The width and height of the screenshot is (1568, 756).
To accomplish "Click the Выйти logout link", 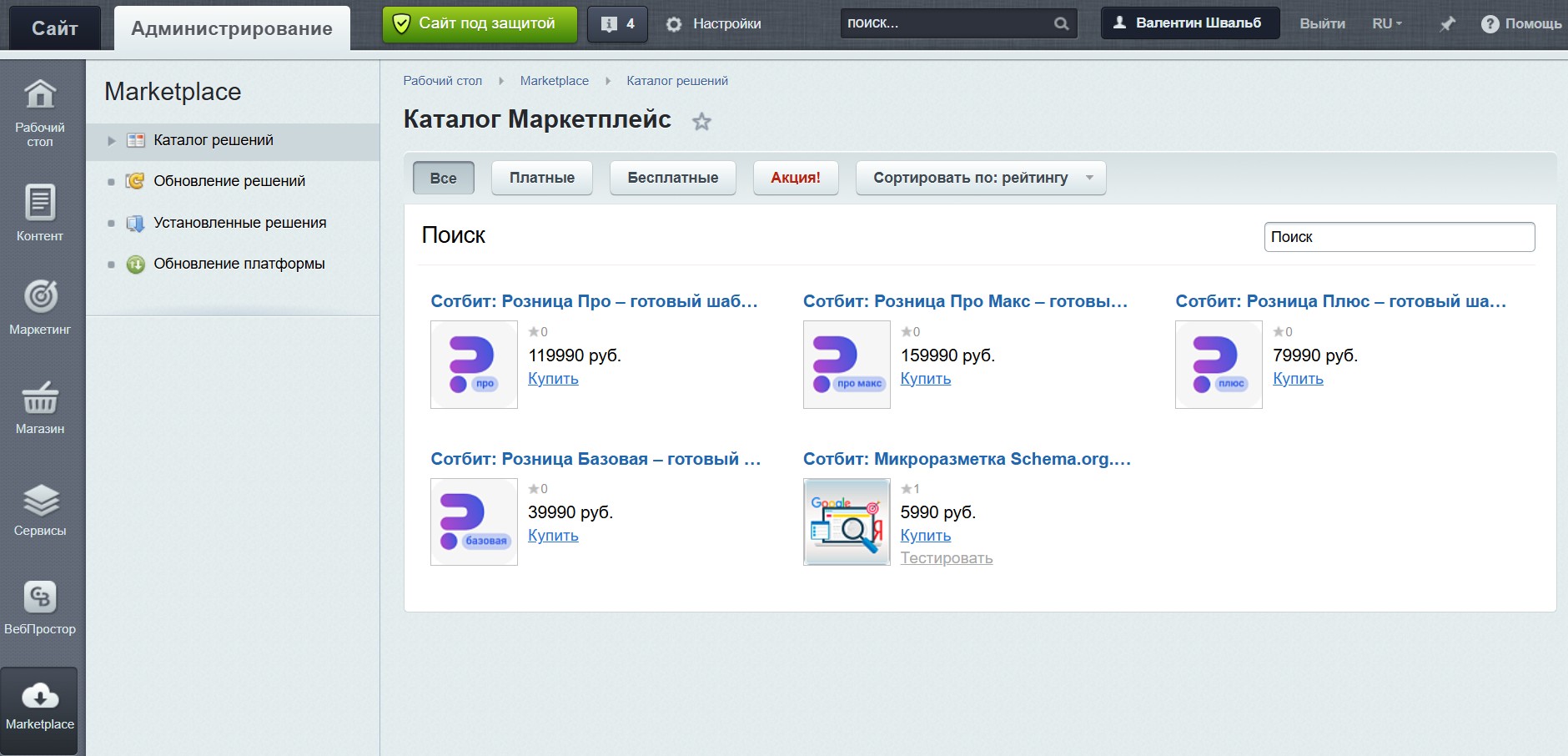I will pos(1322,24).
